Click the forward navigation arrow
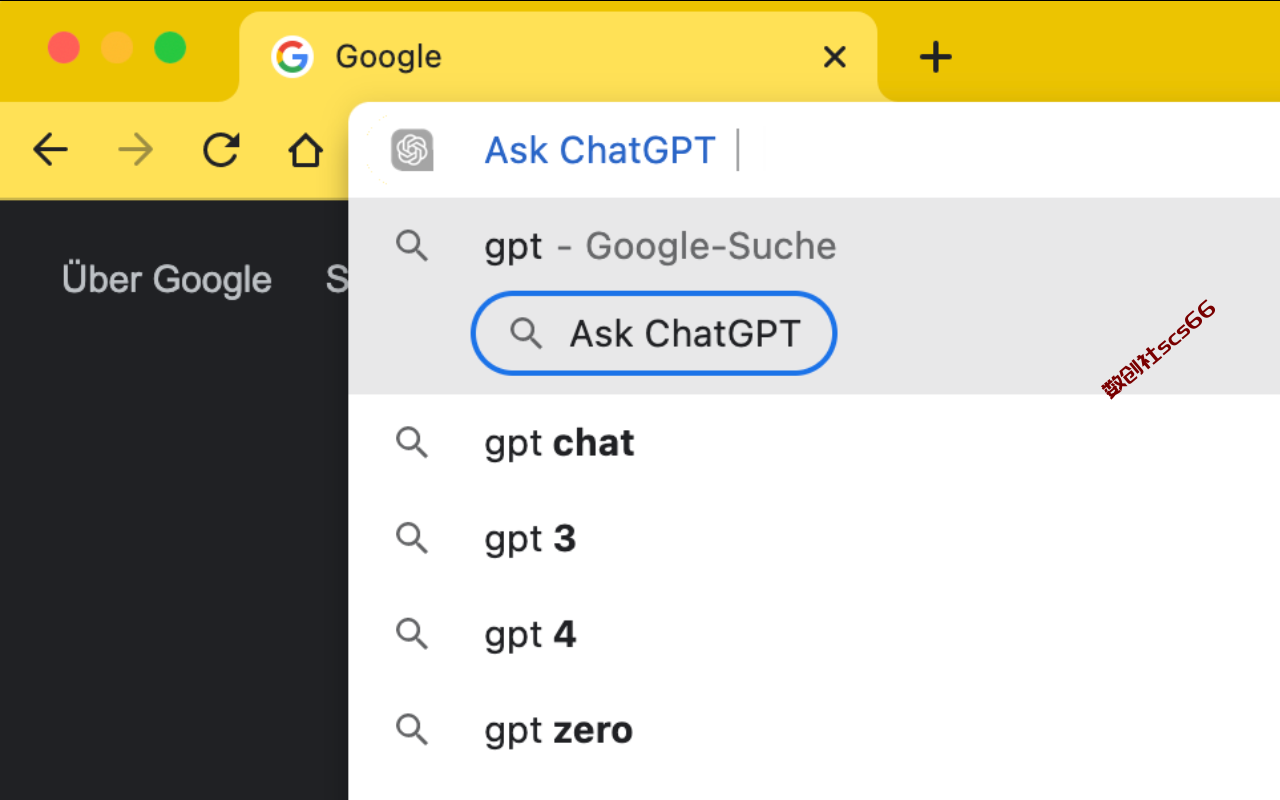1280x800 pixels. tap(135, 151)
